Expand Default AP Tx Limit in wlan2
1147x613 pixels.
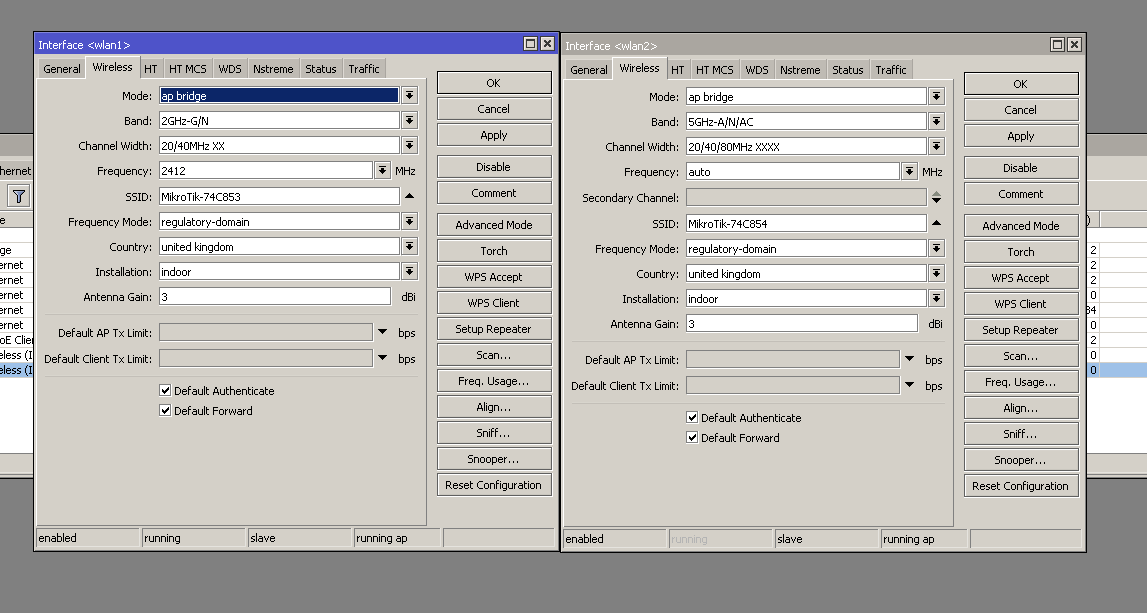[909, 359]
